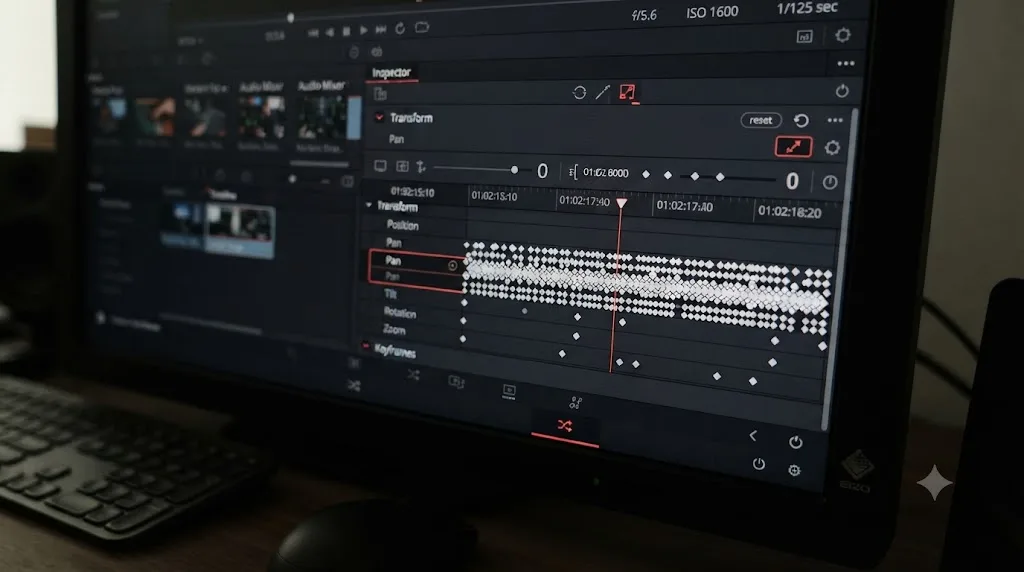Click the boxed plus icon beside monitor icon

click(x=402, y=167)
